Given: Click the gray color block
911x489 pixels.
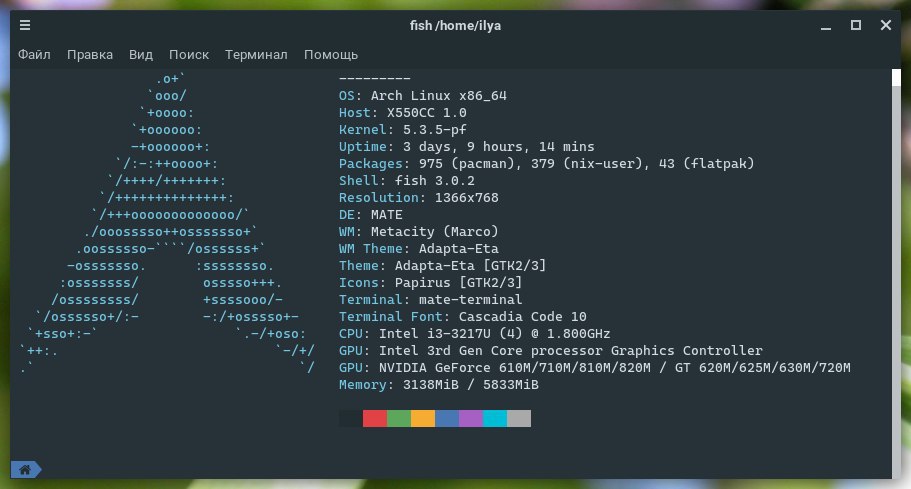Looking at the screenshot, I should point(519,418).
